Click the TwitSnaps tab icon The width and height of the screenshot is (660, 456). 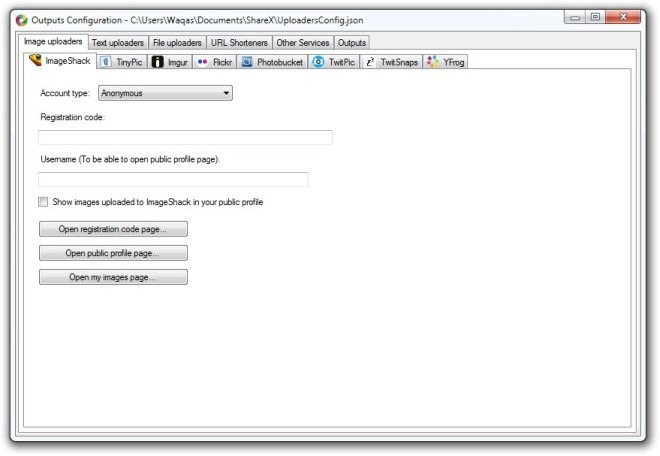370,62
